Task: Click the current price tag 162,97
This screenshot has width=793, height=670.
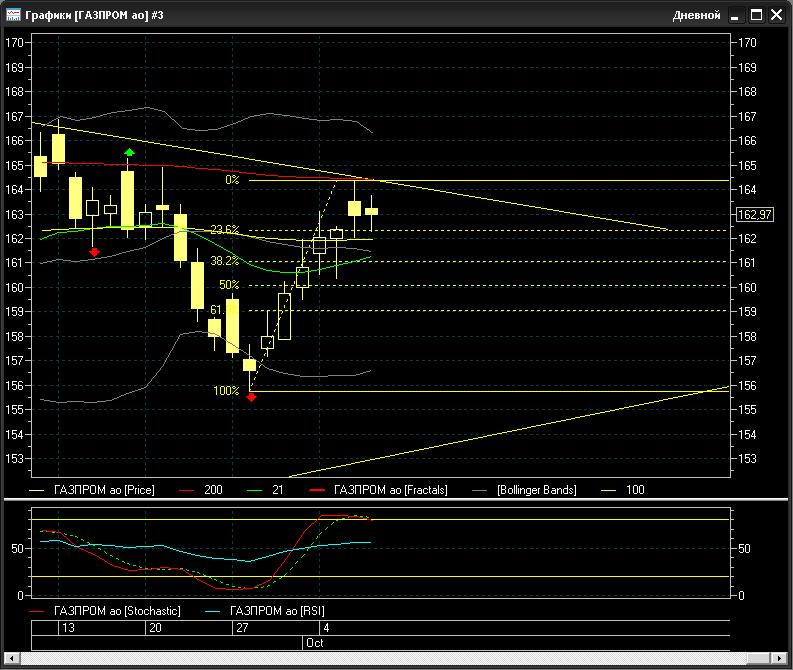Action: point(755,214)
